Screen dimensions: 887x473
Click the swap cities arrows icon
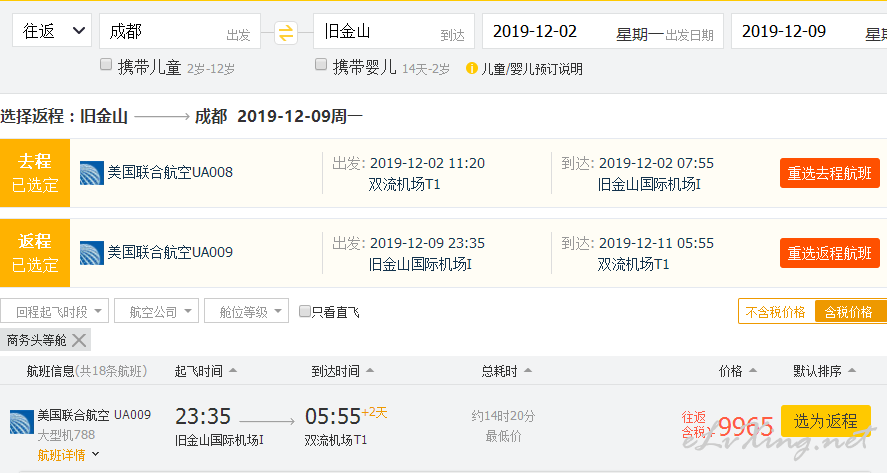pyautogui.click(x=286, y=32)
